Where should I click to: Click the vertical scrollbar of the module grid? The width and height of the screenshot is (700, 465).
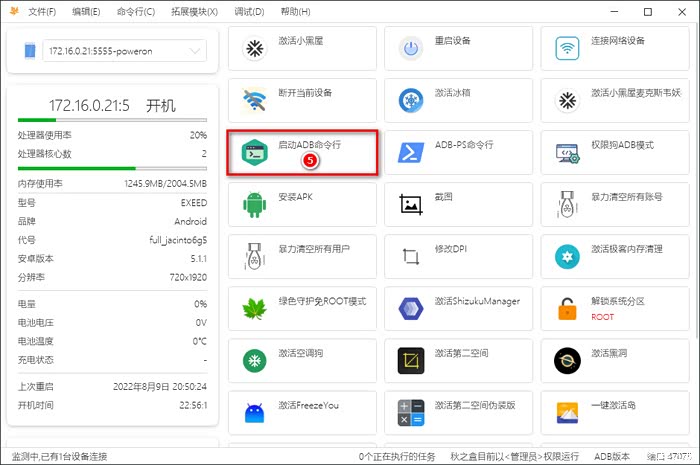point(696,183)
